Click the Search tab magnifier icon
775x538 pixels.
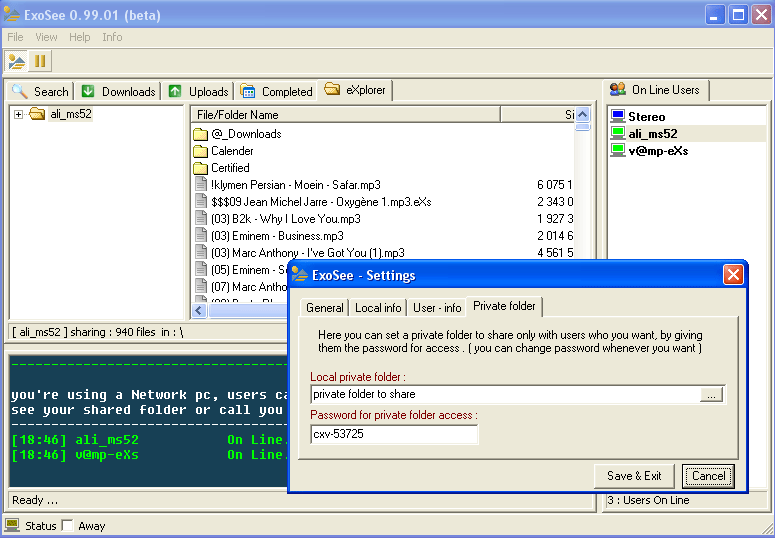pyautogui.click(x=20, y=91)
